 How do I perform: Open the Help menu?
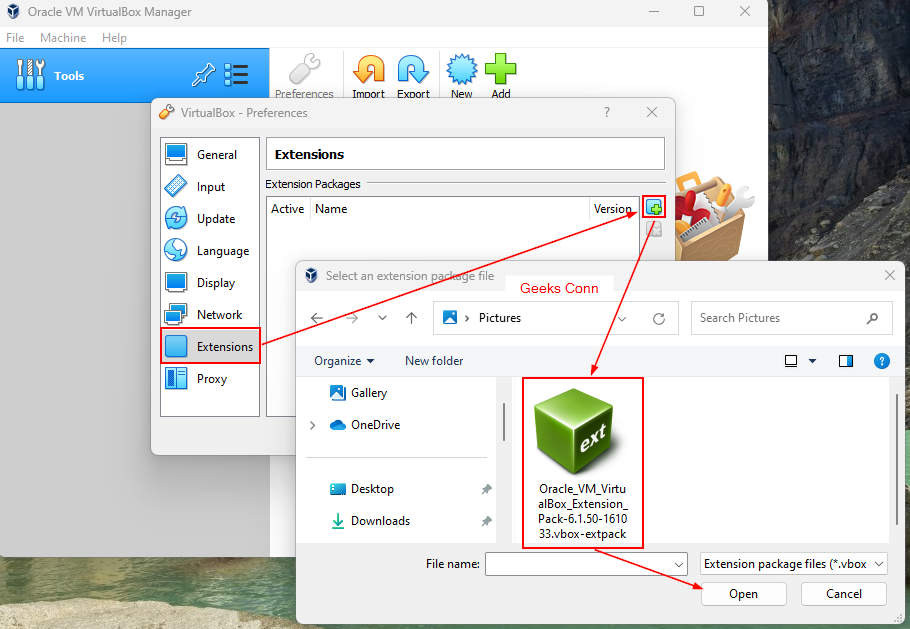(114, 37)
